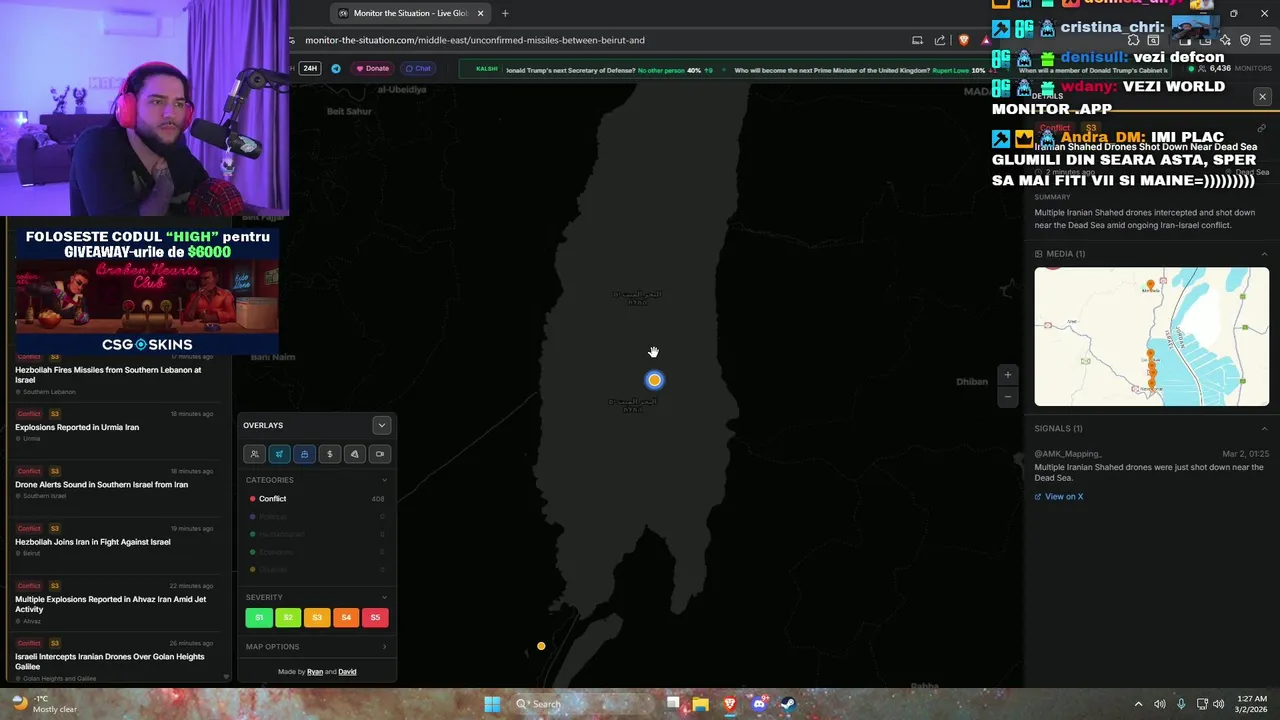Toggle severity S4 filter
Screen dimensions: 1280x720
(346, 617)
